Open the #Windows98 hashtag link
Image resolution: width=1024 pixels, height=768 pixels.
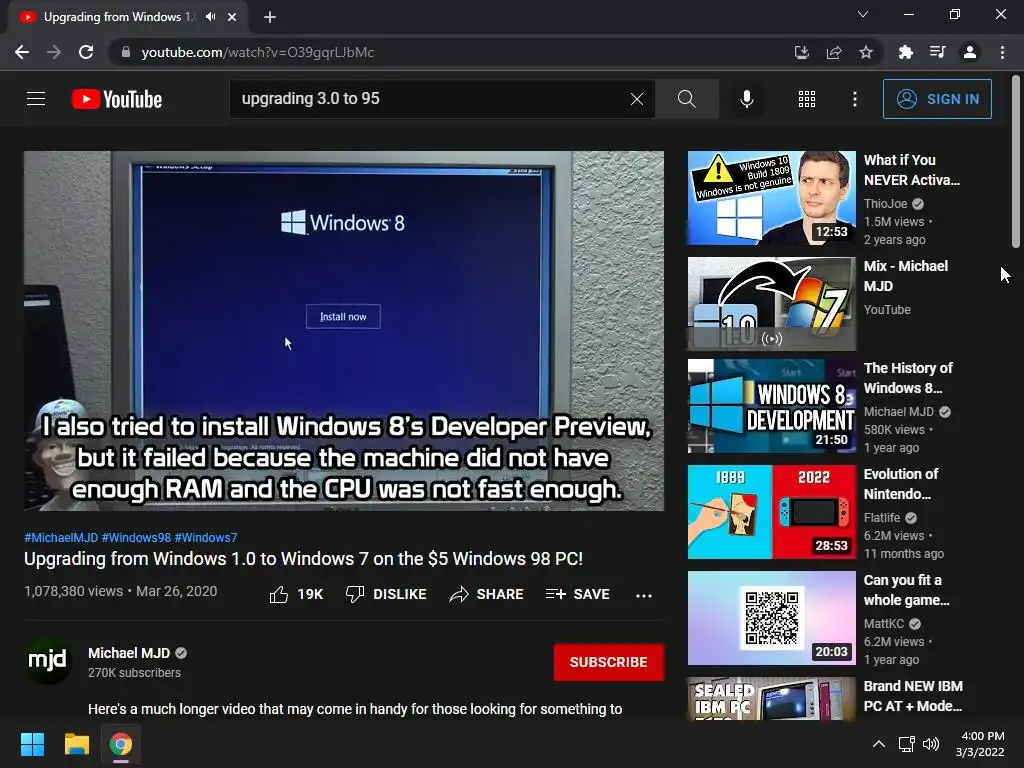(136, 537)
